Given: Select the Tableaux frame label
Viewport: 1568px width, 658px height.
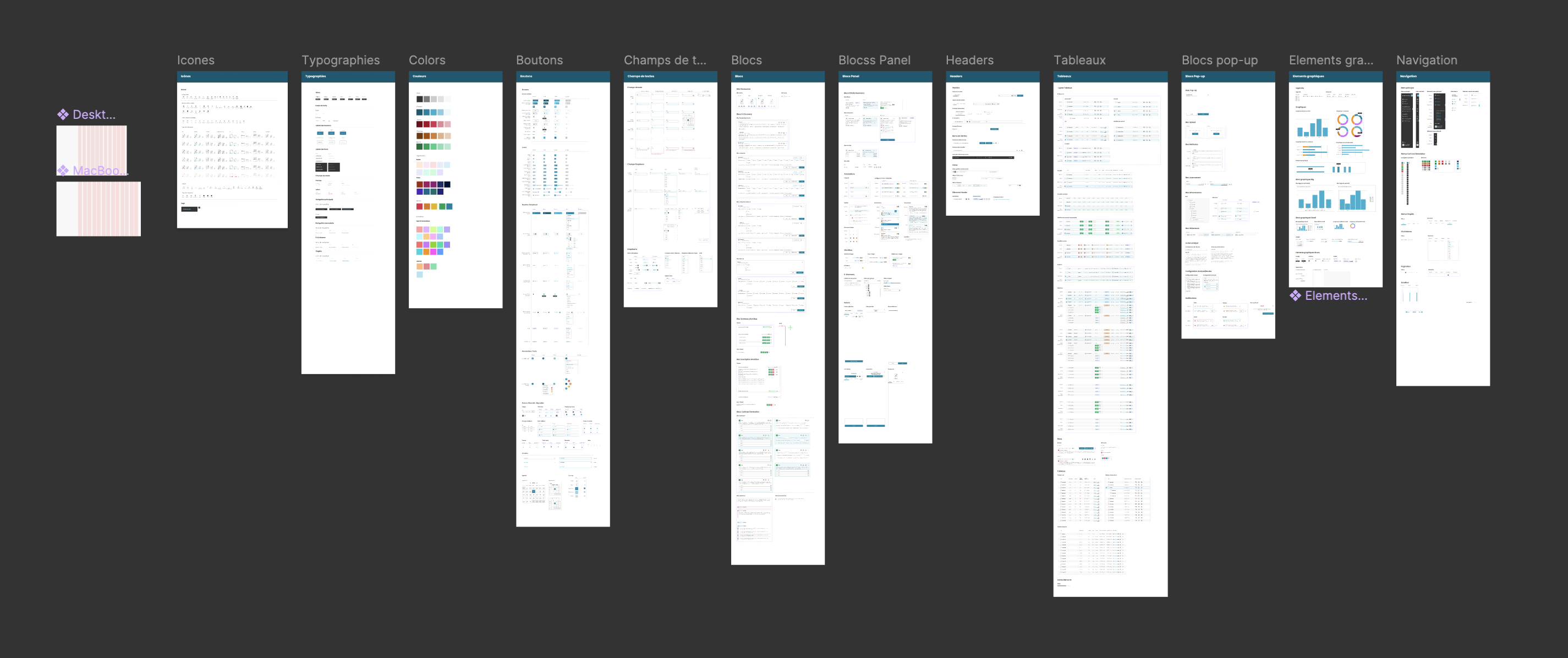Looking at the screenshot, I should coord(1079,61).
